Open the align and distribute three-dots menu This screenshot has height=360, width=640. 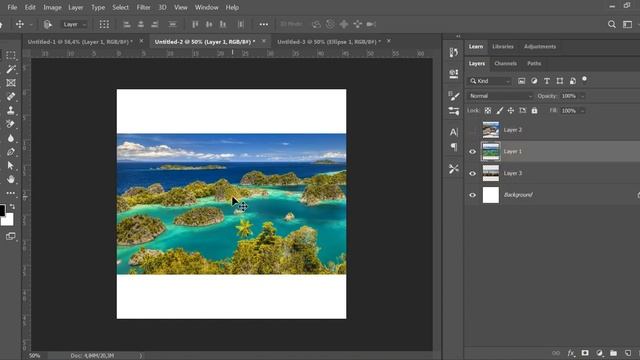264,24
